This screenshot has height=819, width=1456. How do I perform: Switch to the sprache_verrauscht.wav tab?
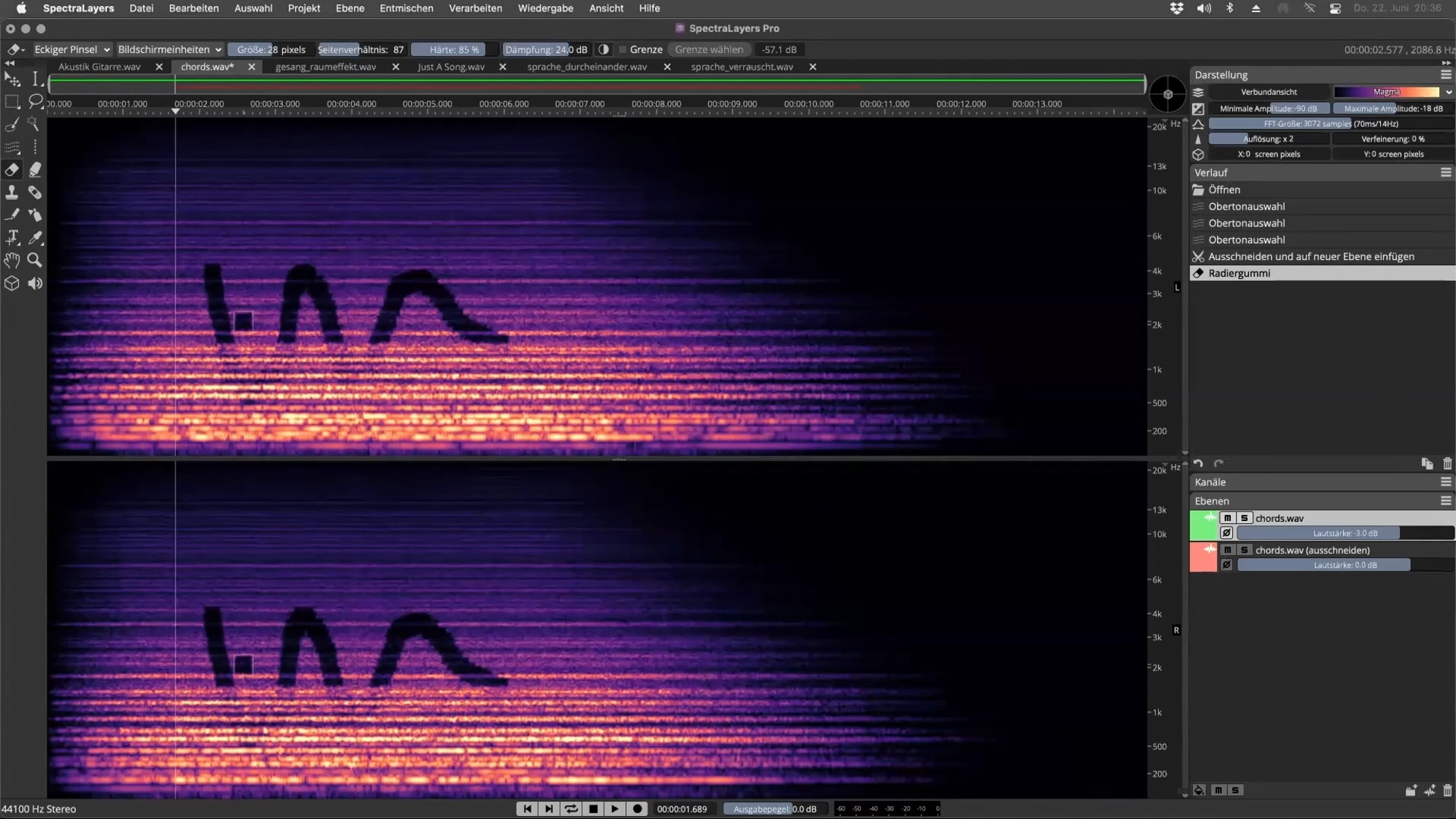coord(742,67)
